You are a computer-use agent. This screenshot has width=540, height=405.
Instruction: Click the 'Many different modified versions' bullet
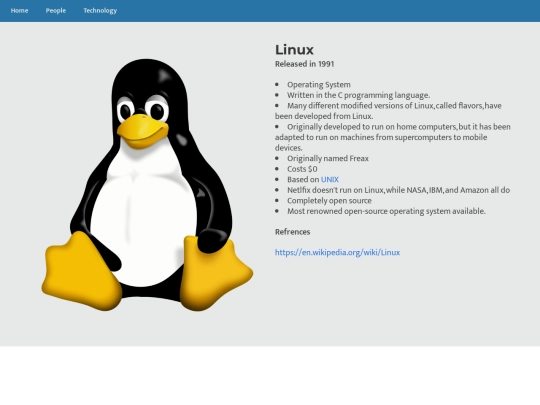[388, 111]
